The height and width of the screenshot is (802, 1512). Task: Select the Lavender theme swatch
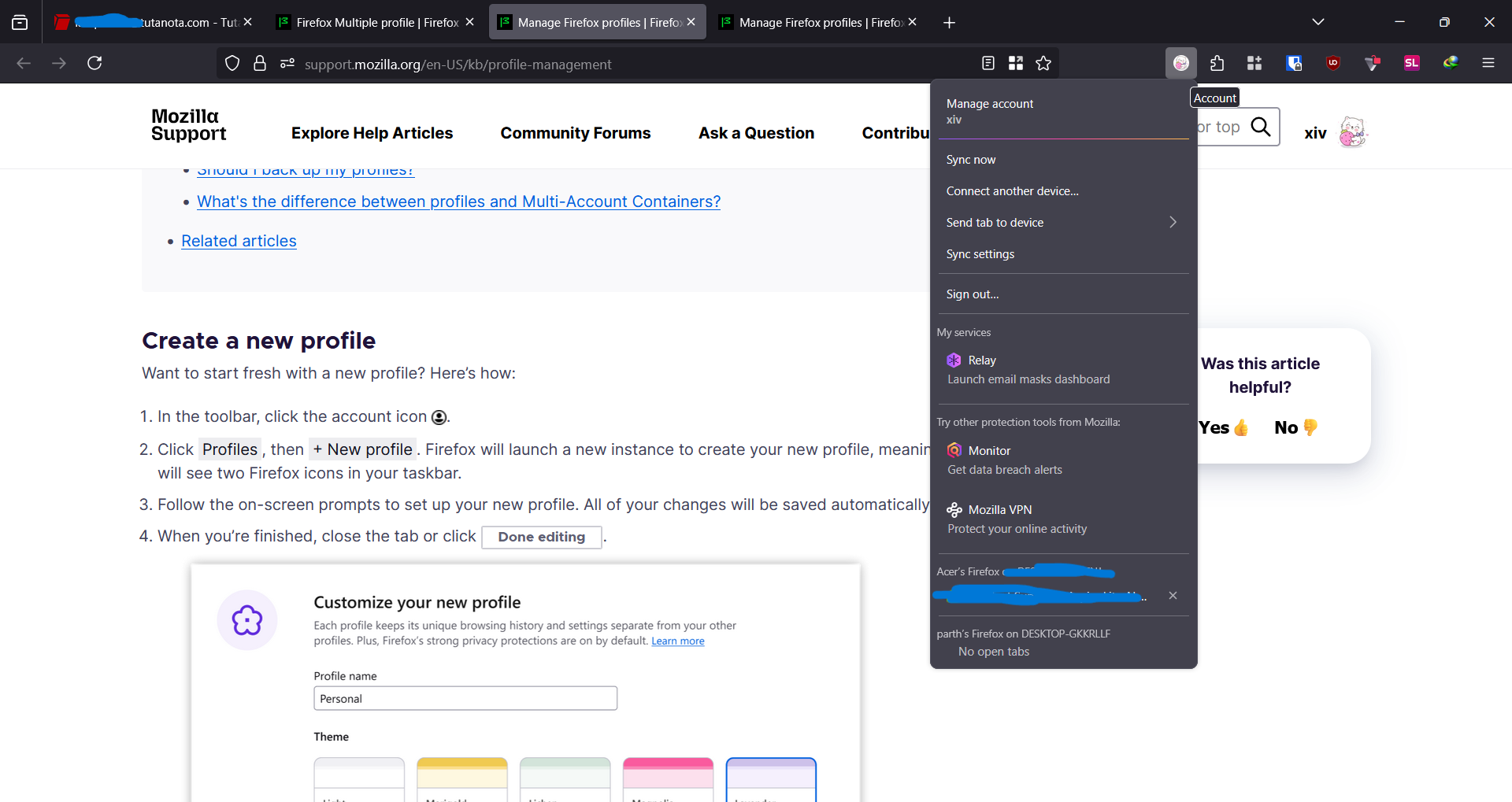[x=770, y=778]
